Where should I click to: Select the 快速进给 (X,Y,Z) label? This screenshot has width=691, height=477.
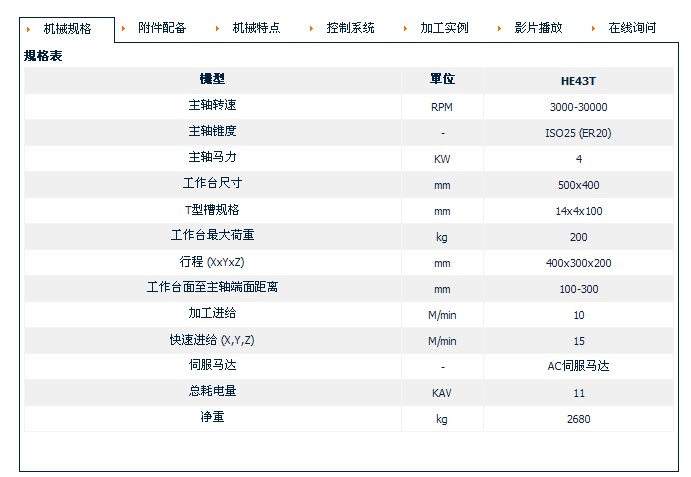click(x=212, y=340)
